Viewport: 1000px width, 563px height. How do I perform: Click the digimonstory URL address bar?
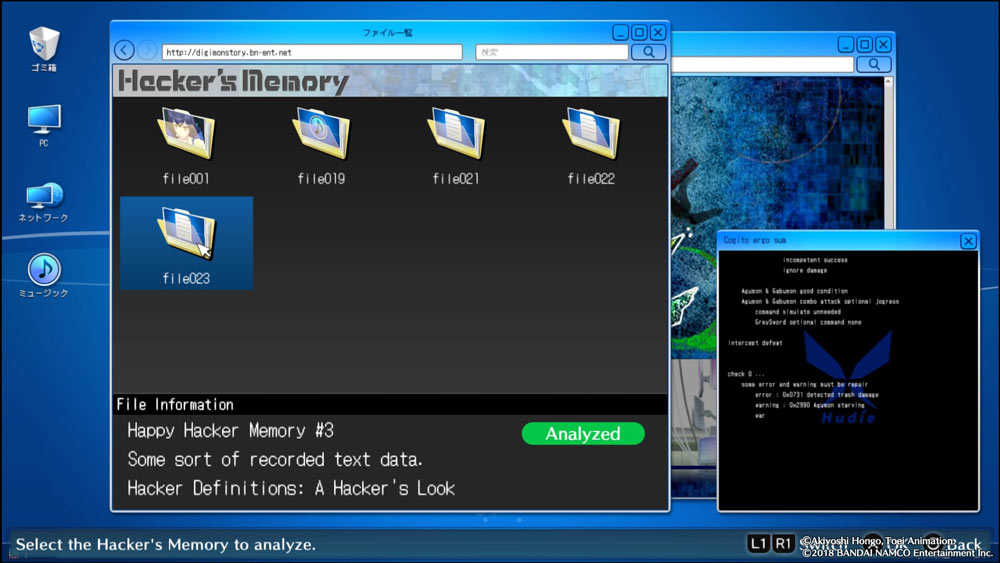(x=311, y=52)
